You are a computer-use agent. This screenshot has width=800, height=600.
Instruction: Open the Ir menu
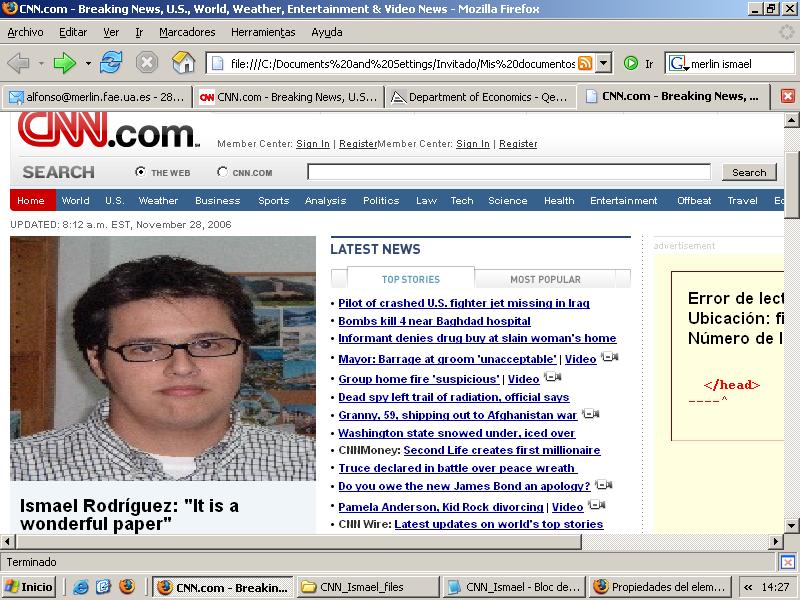tap(139, 32)
